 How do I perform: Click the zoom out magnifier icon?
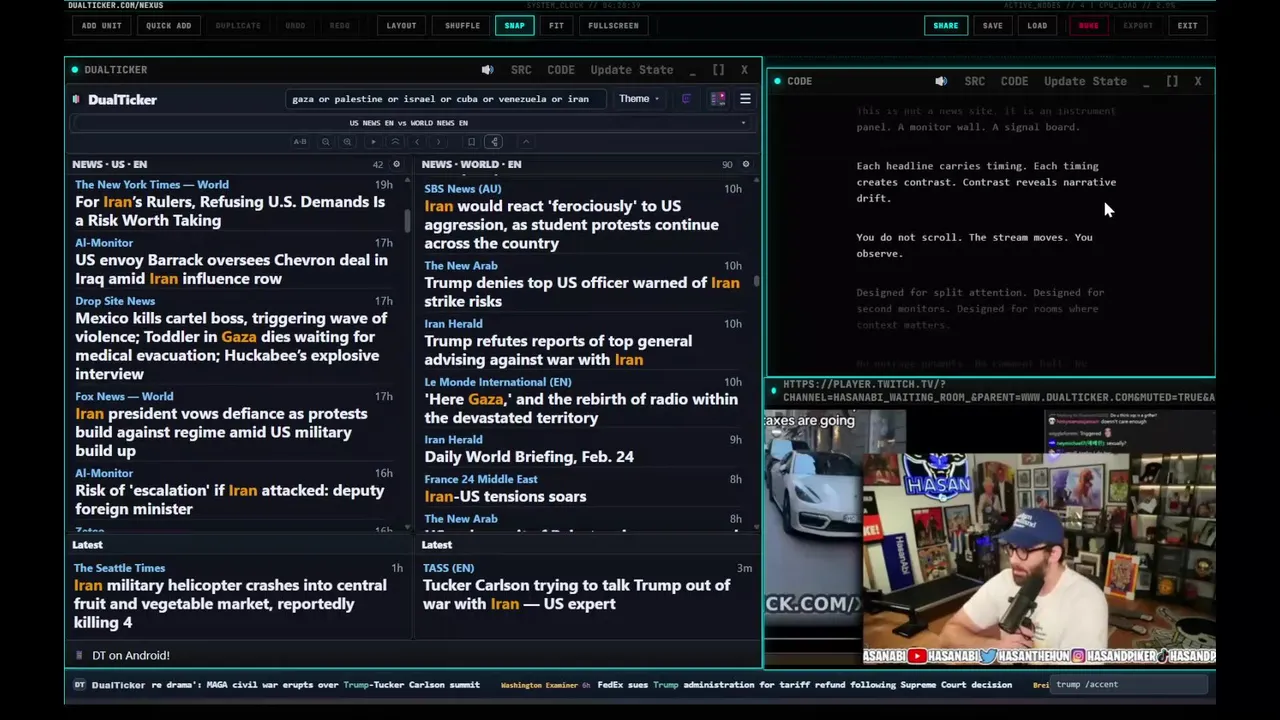(x=325, y=142)
